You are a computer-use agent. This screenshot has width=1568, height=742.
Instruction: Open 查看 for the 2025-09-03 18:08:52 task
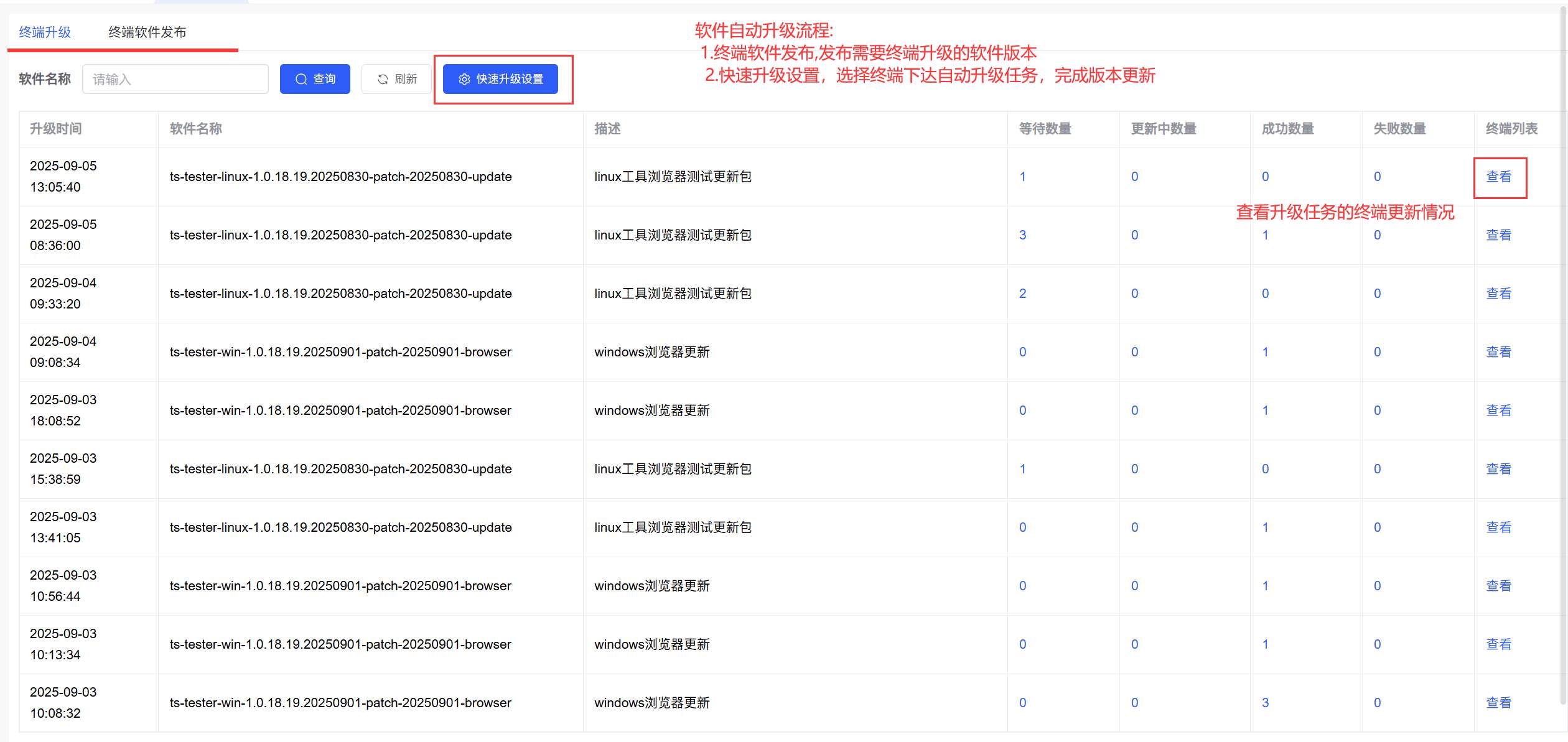(1498, 410)
